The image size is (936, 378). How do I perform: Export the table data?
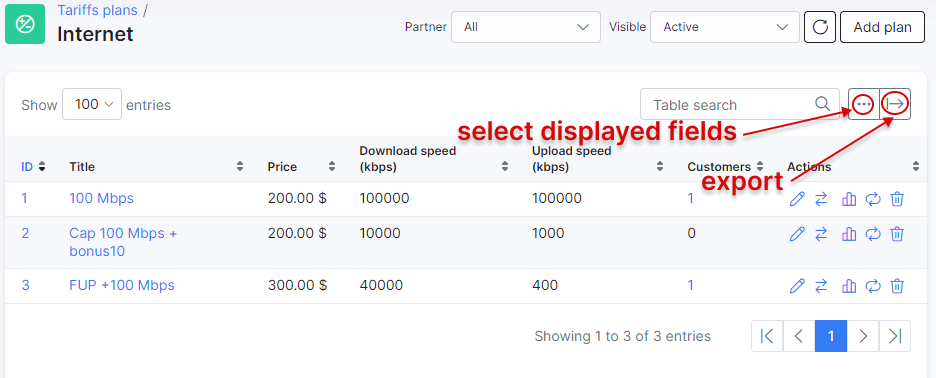point(895,105)
